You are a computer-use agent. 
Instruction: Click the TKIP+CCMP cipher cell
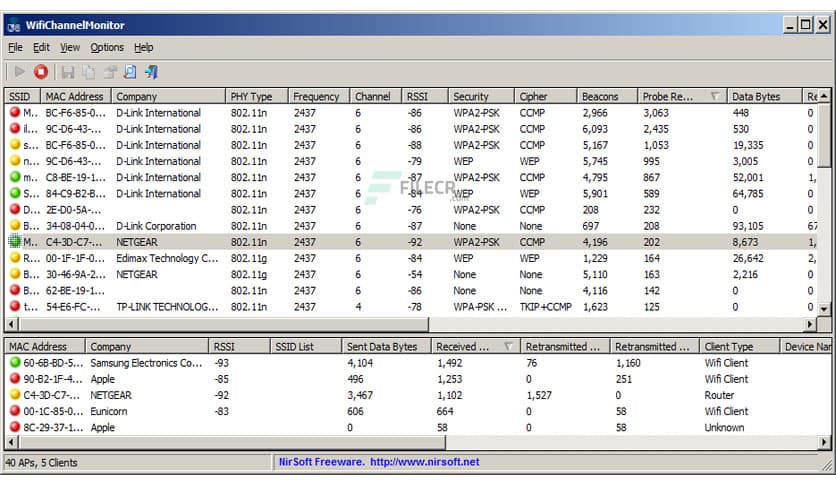coord(545,306)
